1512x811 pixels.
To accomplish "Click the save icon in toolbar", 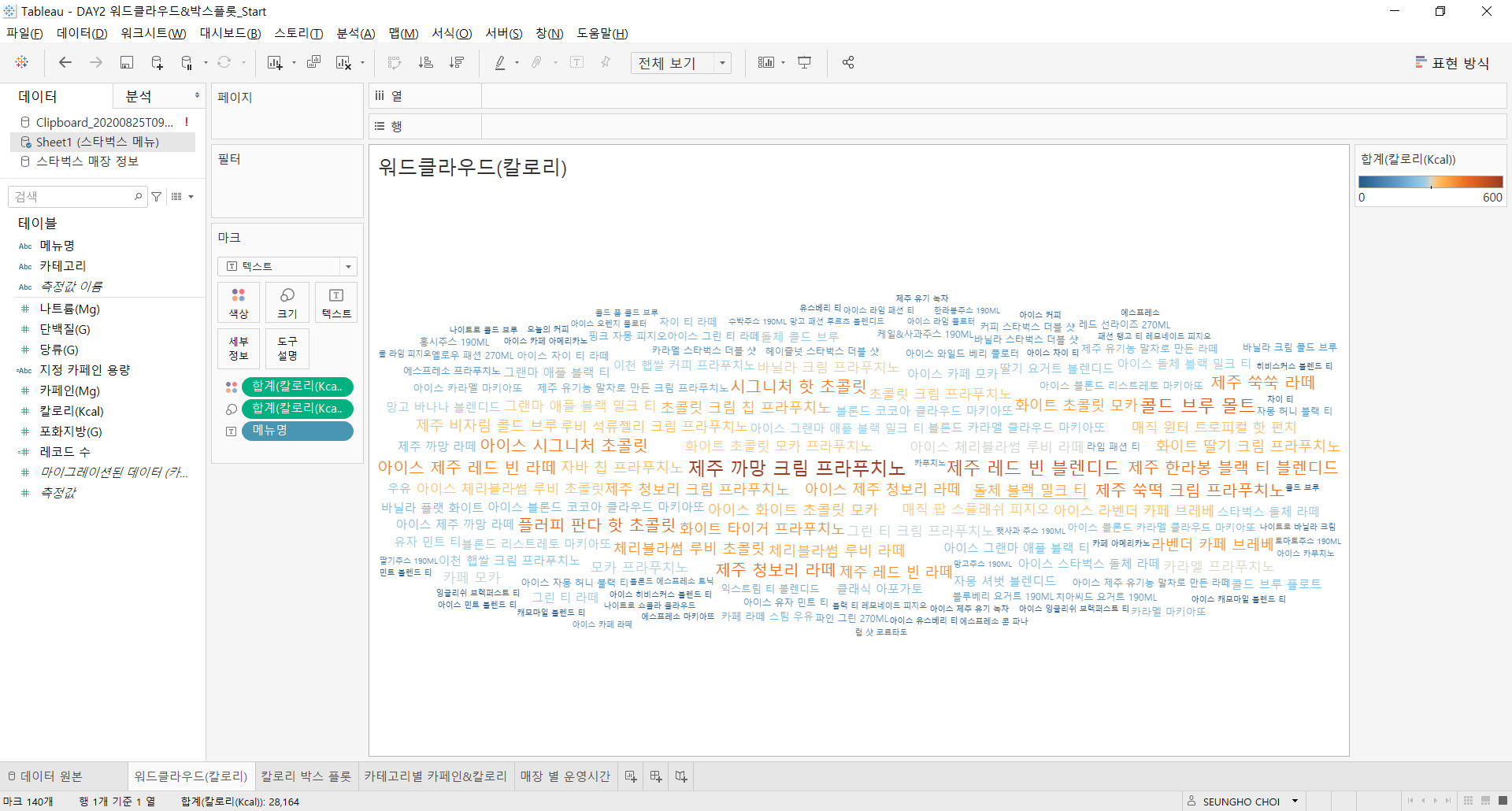I will click(x=126, y=62).
